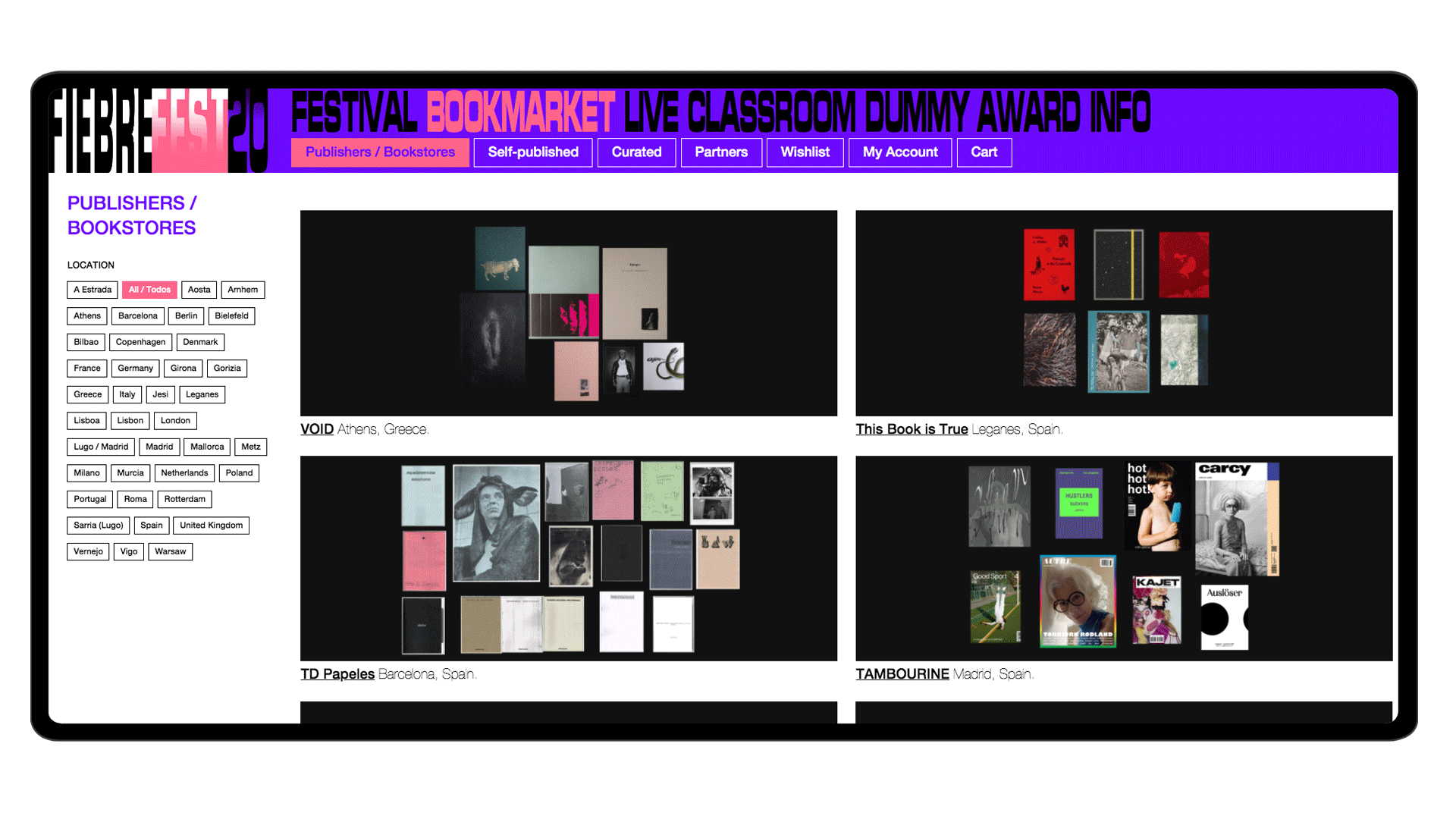Filter by Poland
Screen dimensions: 1456x819
point(239,473)
